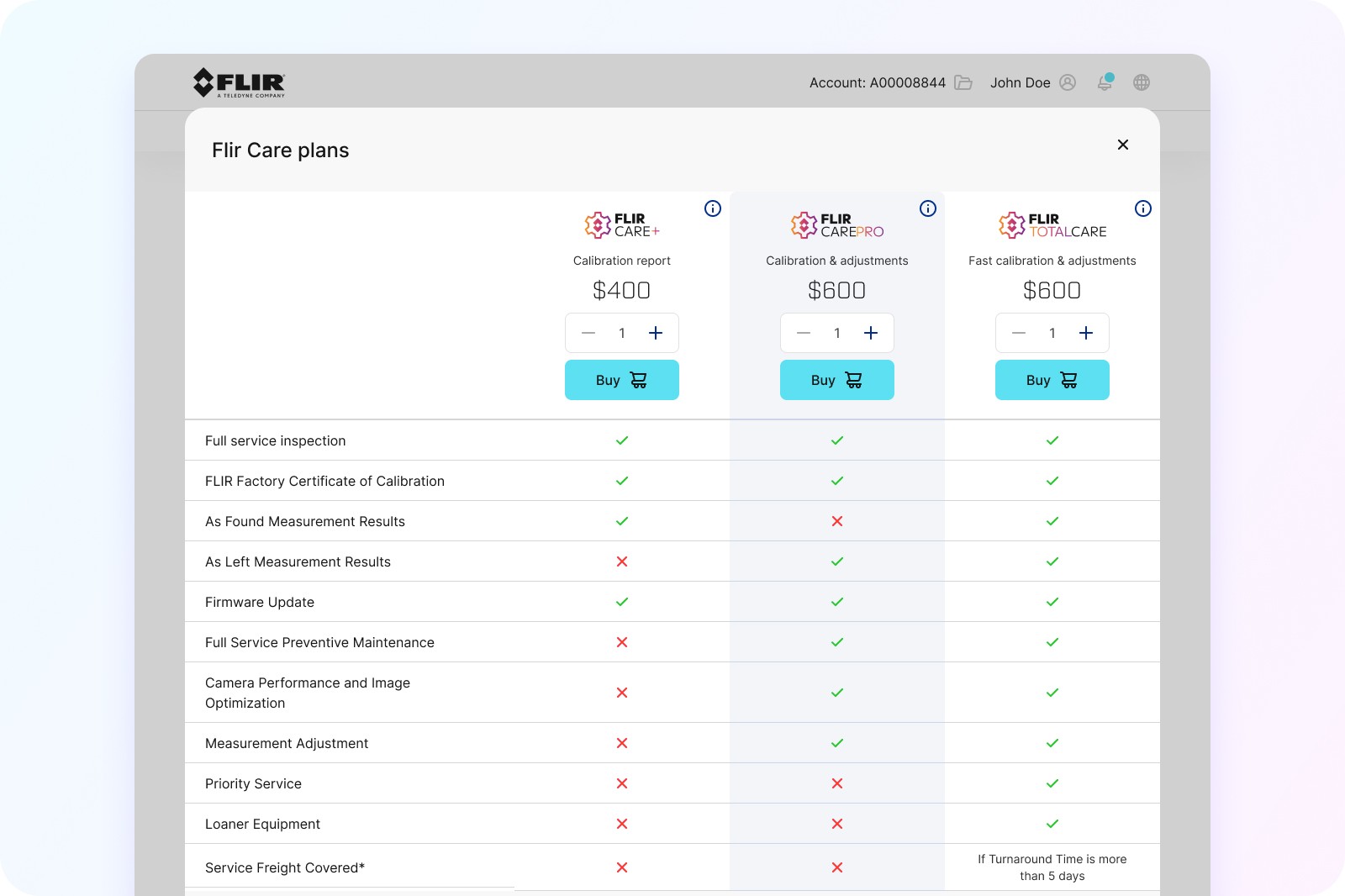Open the John Doe user profile icon

pos(1068,82)
